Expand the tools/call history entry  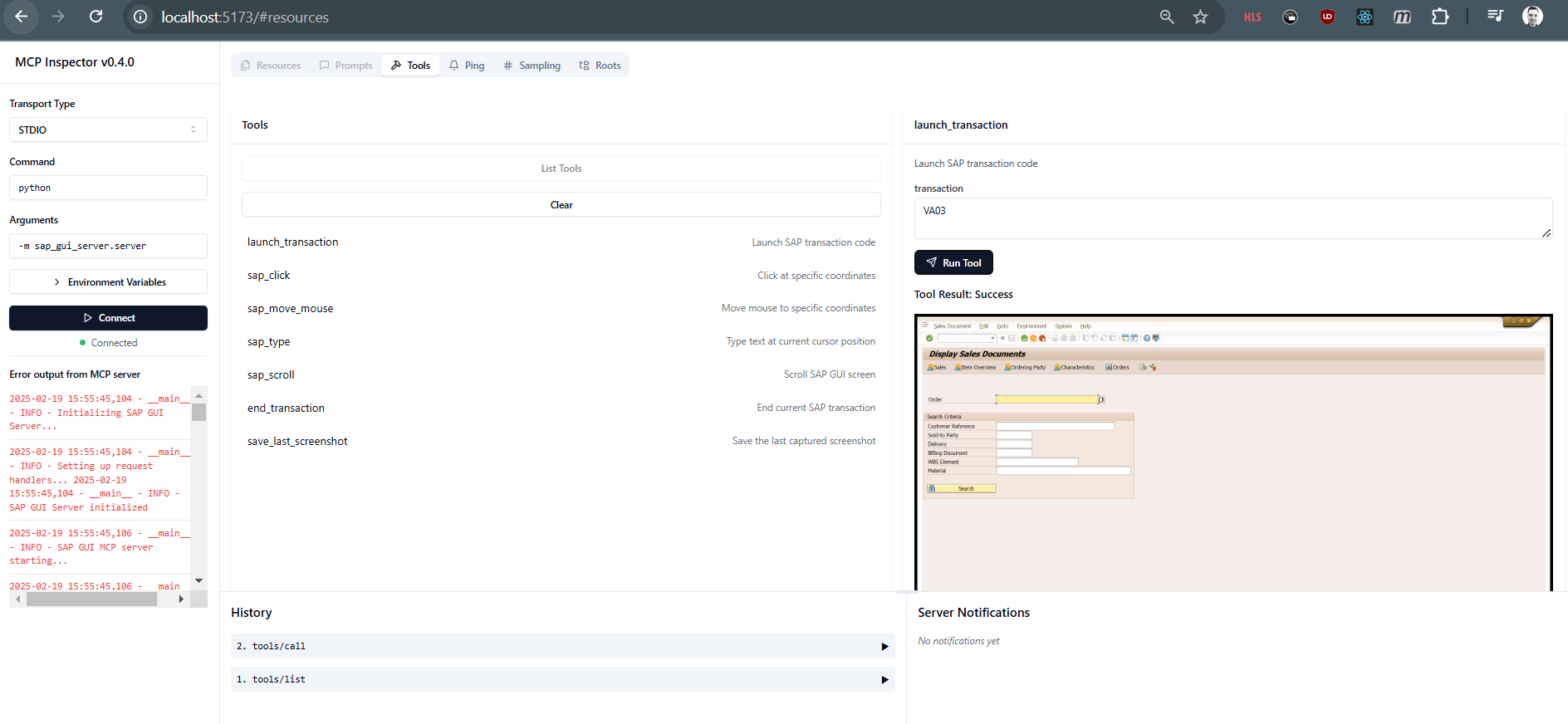pyautogui.click(x=562, y=646)
